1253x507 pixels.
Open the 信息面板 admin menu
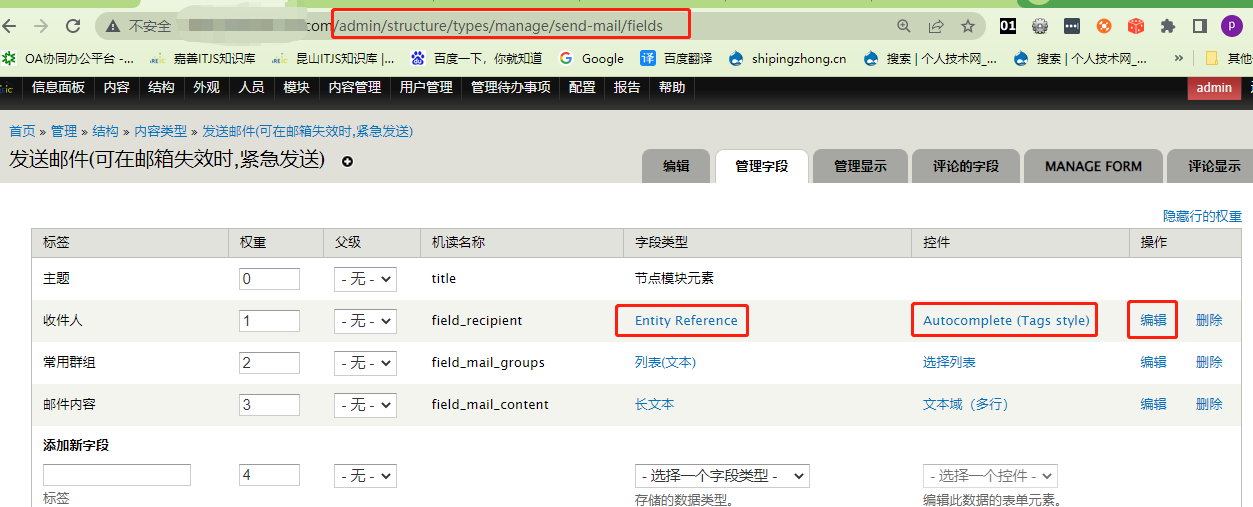(58, 87)
